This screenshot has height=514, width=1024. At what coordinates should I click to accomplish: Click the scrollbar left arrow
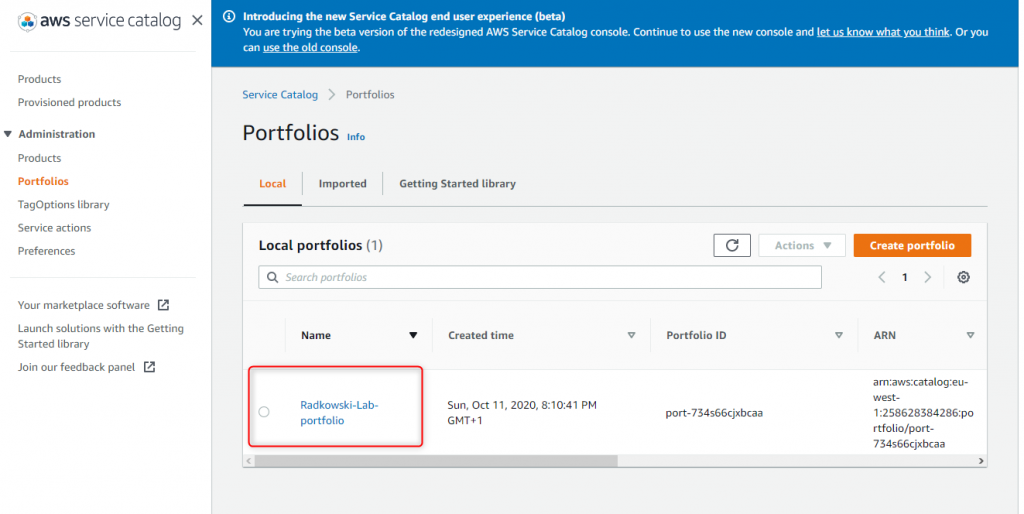248,461
